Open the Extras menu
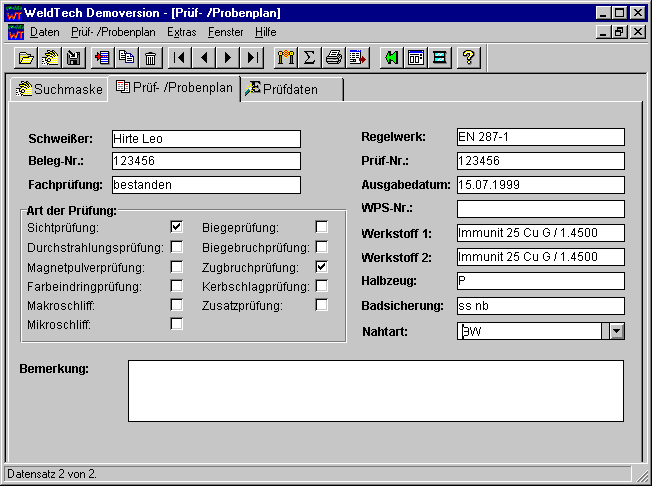Viewport: 652px width, 486px height. coord(182,32)
